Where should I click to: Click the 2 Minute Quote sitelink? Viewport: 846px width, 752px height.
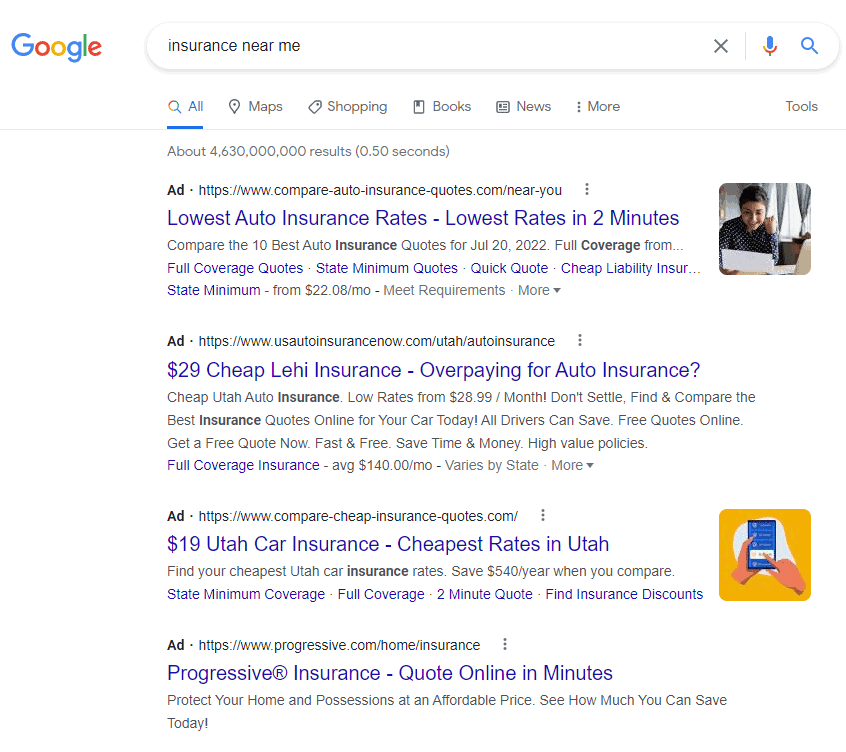(x=485, y=594)
